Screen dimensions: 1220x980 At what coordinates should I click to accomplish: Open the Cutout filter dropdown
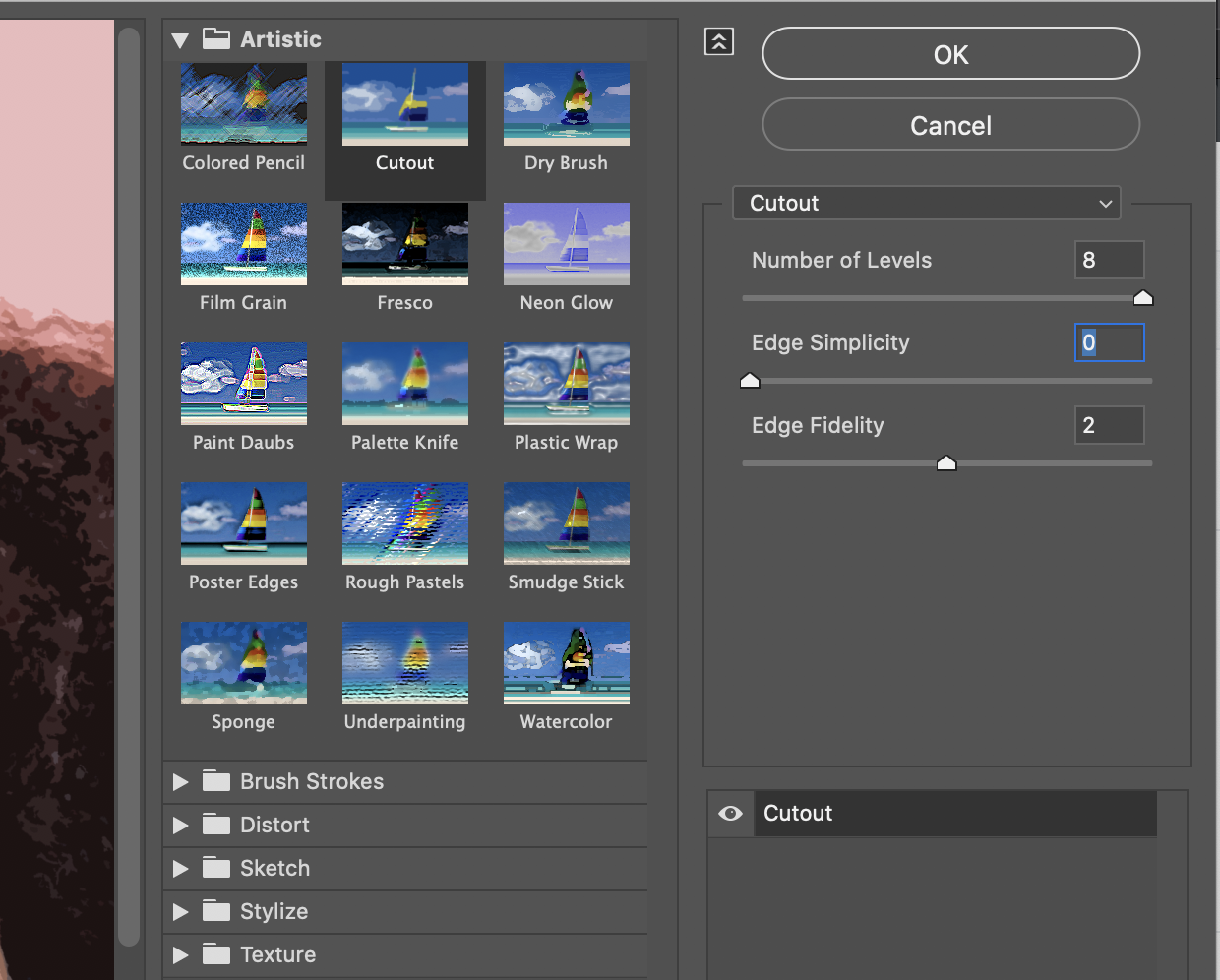click(927, 203)
